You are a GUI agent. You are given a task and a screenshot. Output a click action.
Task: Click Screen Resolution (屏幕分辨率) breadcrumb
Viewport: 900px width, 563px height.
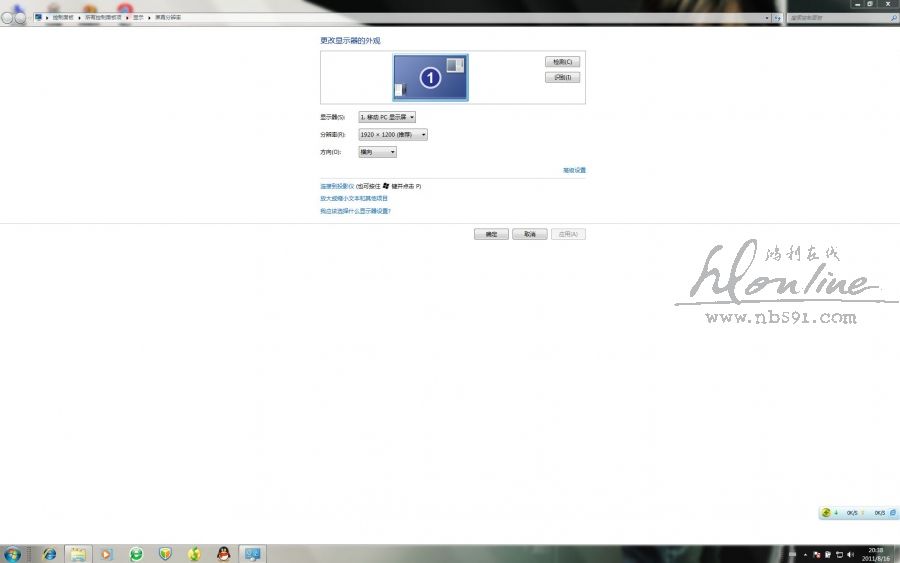click(x=168, y=18)
